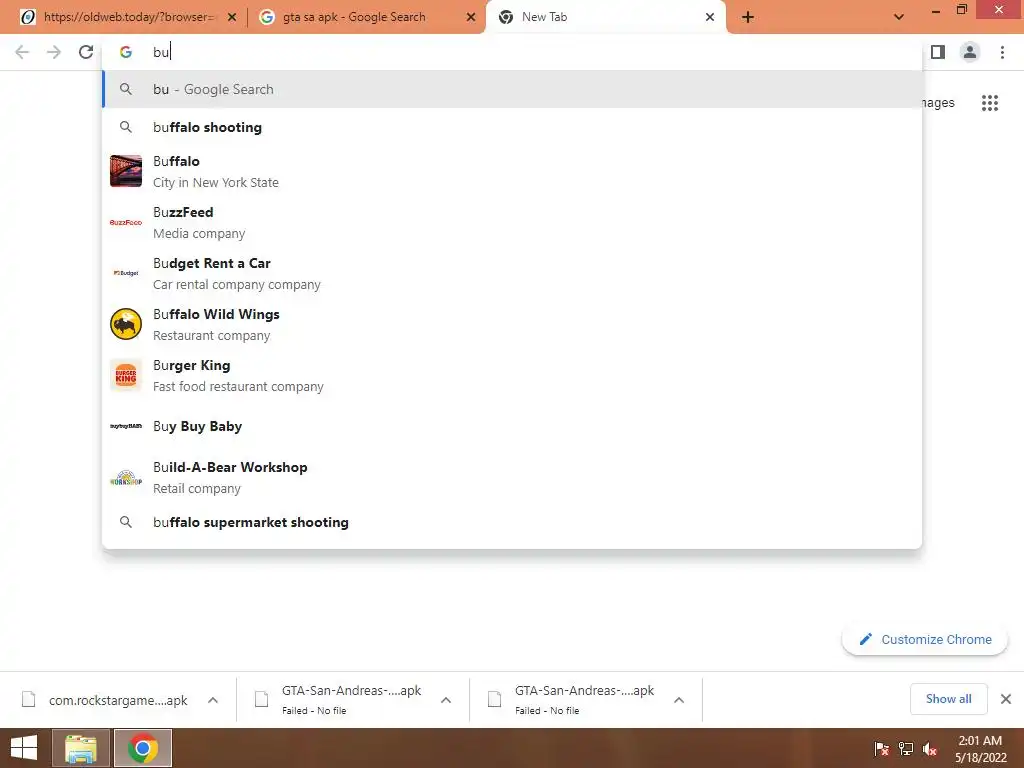Image resolution: width=1024 pixels, height=768 pixels.
Task: Expand options for first failed GTA-San-Andreas download
Action: [x=446, y=700]
